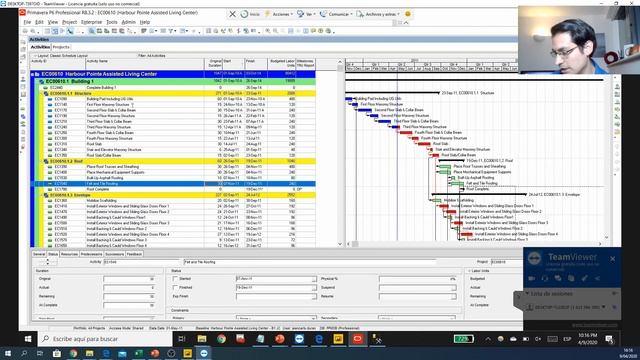Viewport: 640px width, 360px height.
Task: Click the remote taskbar search box
Action: click(x=105, y=339)
